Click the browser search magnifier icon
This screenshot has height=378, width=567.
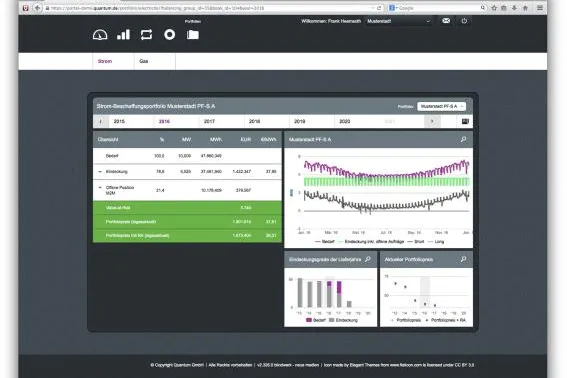(483, 8)
